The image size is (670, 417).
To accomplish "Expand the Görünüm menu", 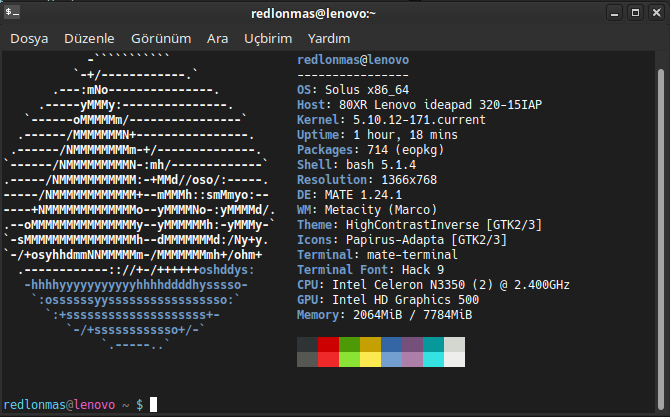I will click(x=162, y=38).
